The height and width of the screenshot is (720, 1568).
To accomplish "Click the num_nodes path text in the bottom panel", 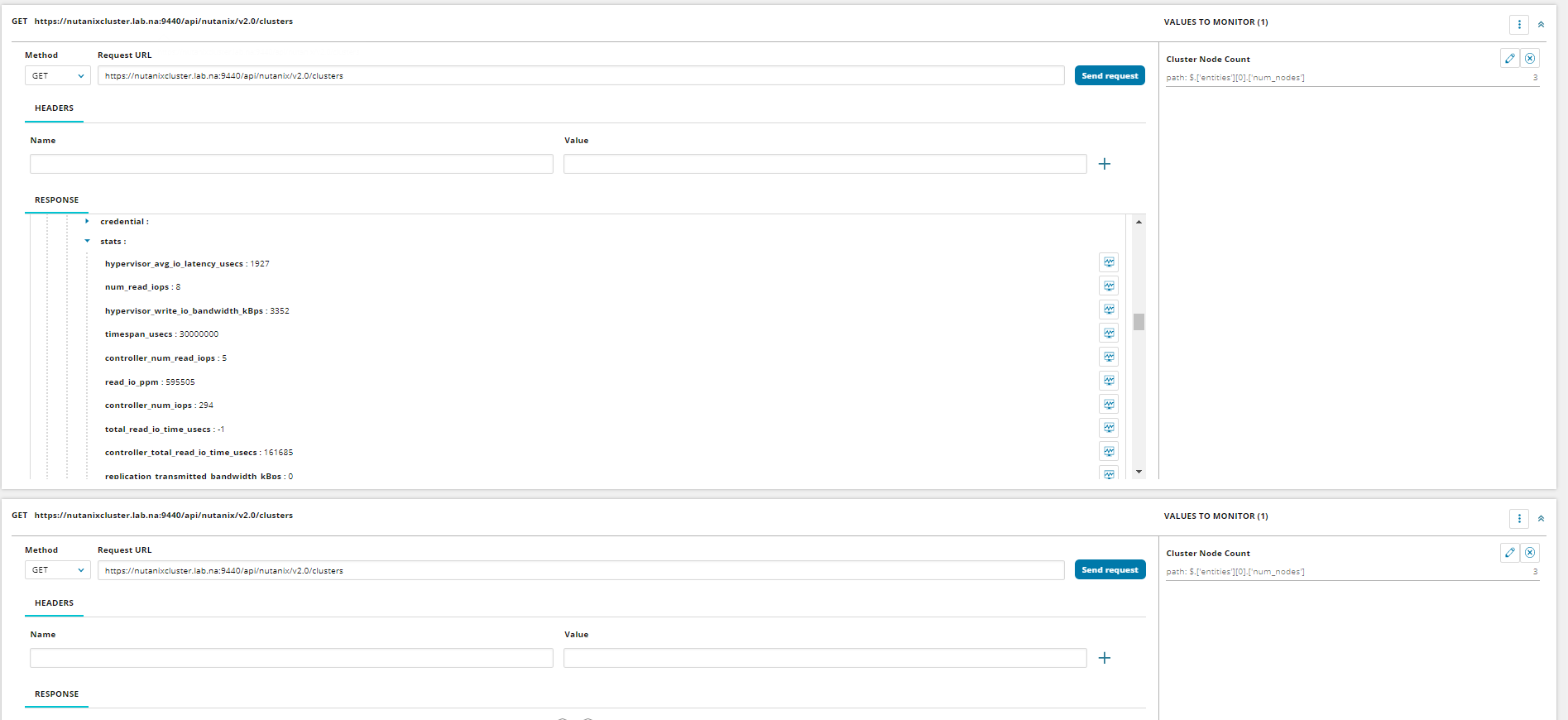I will (1235, 572).
